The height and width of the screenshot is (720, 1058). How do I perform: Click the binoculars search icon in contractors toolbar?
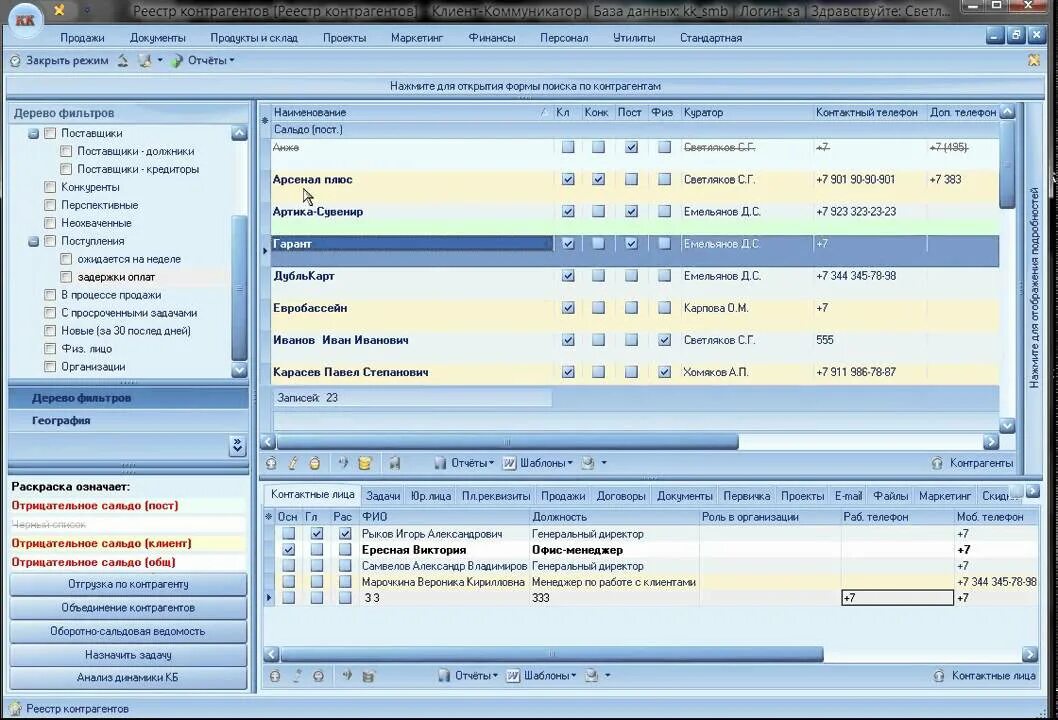coord(395,463)
